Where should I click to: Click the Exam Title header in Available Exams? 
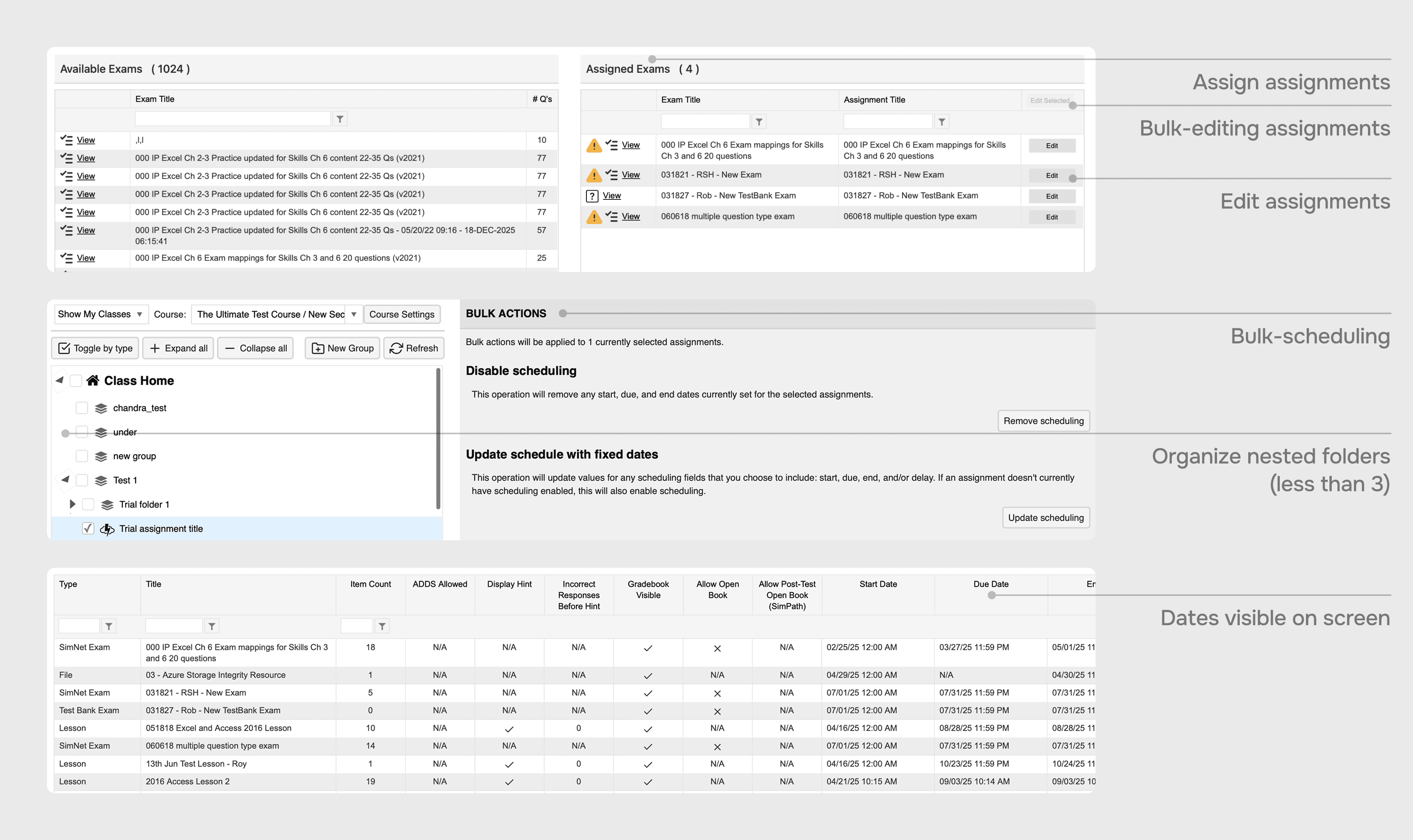click(154, 99)
